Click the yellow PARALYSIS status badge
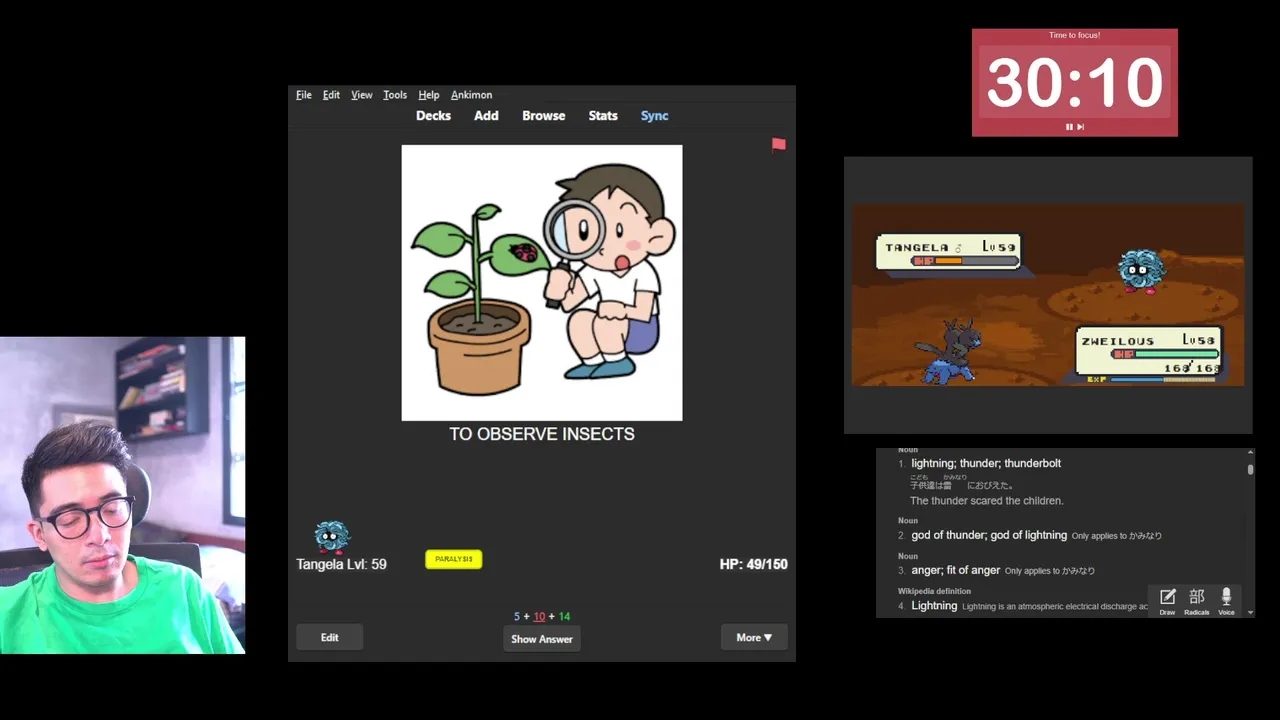1280x720 pixels. 454,559
